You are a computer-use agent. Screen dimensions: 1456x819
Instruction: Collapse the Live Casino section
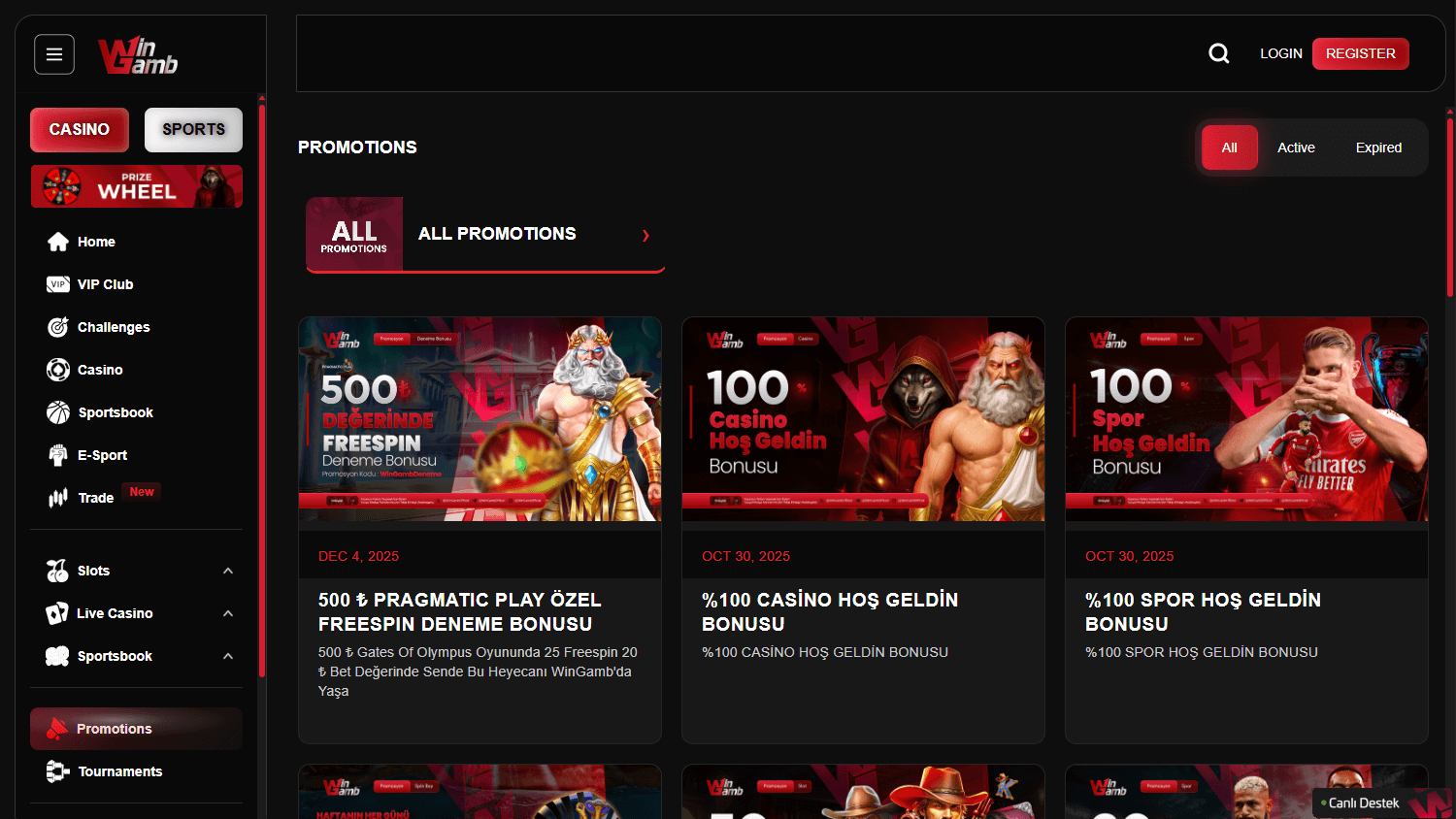pos(228,613)
